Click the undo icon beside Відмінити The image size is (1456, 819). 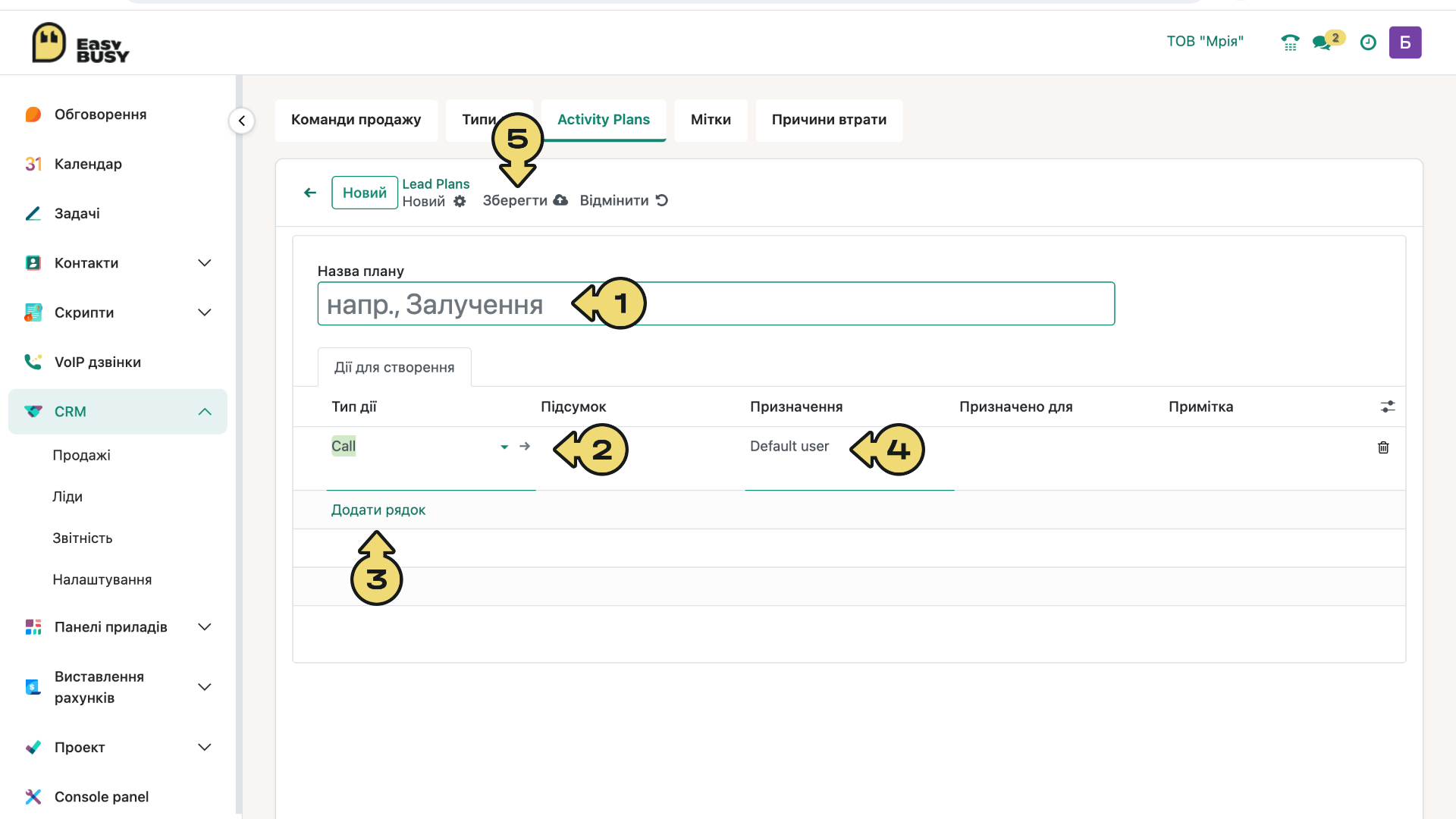tap(662, 200)
